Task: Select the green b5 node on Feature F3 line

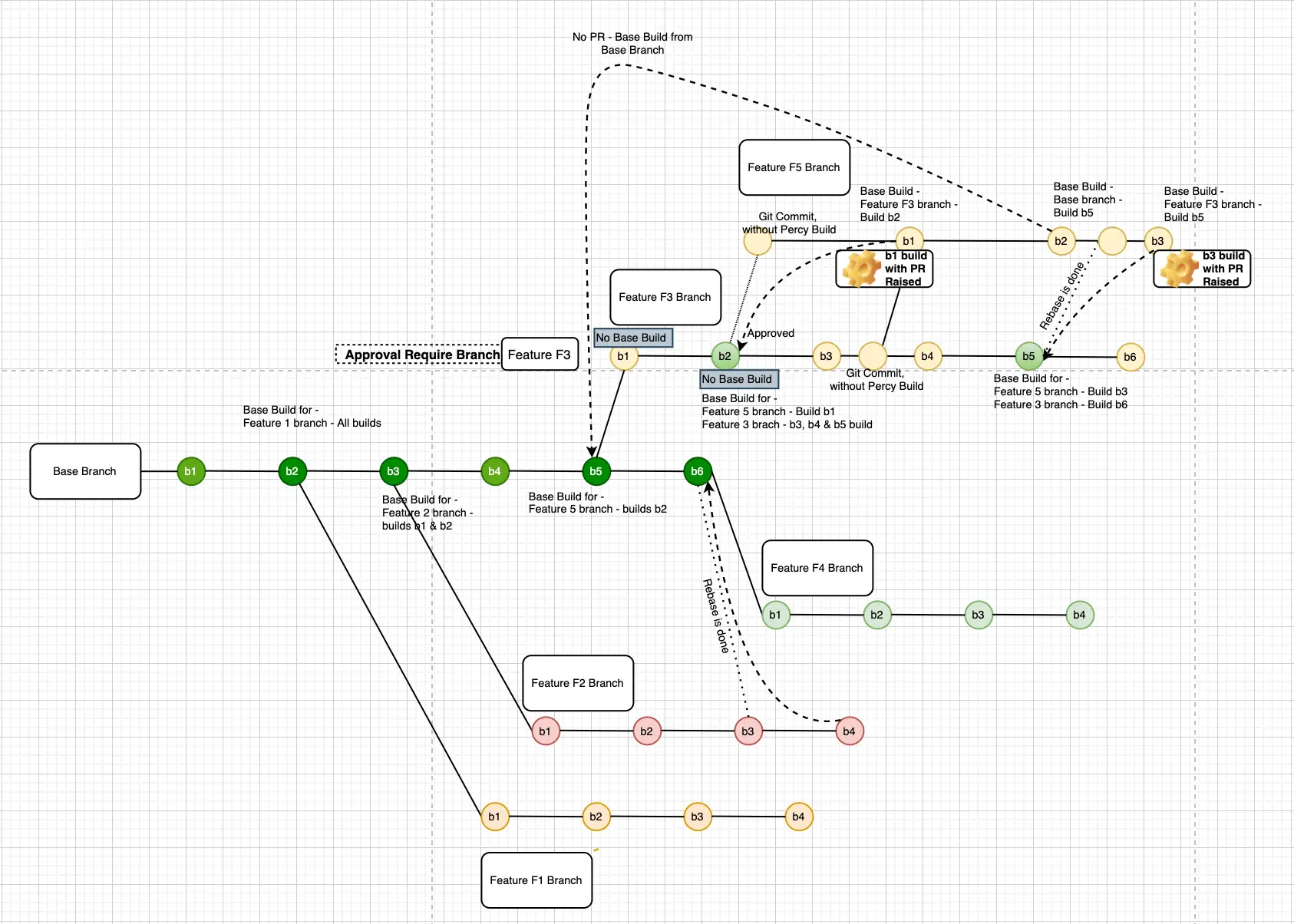Action: 1028,356
